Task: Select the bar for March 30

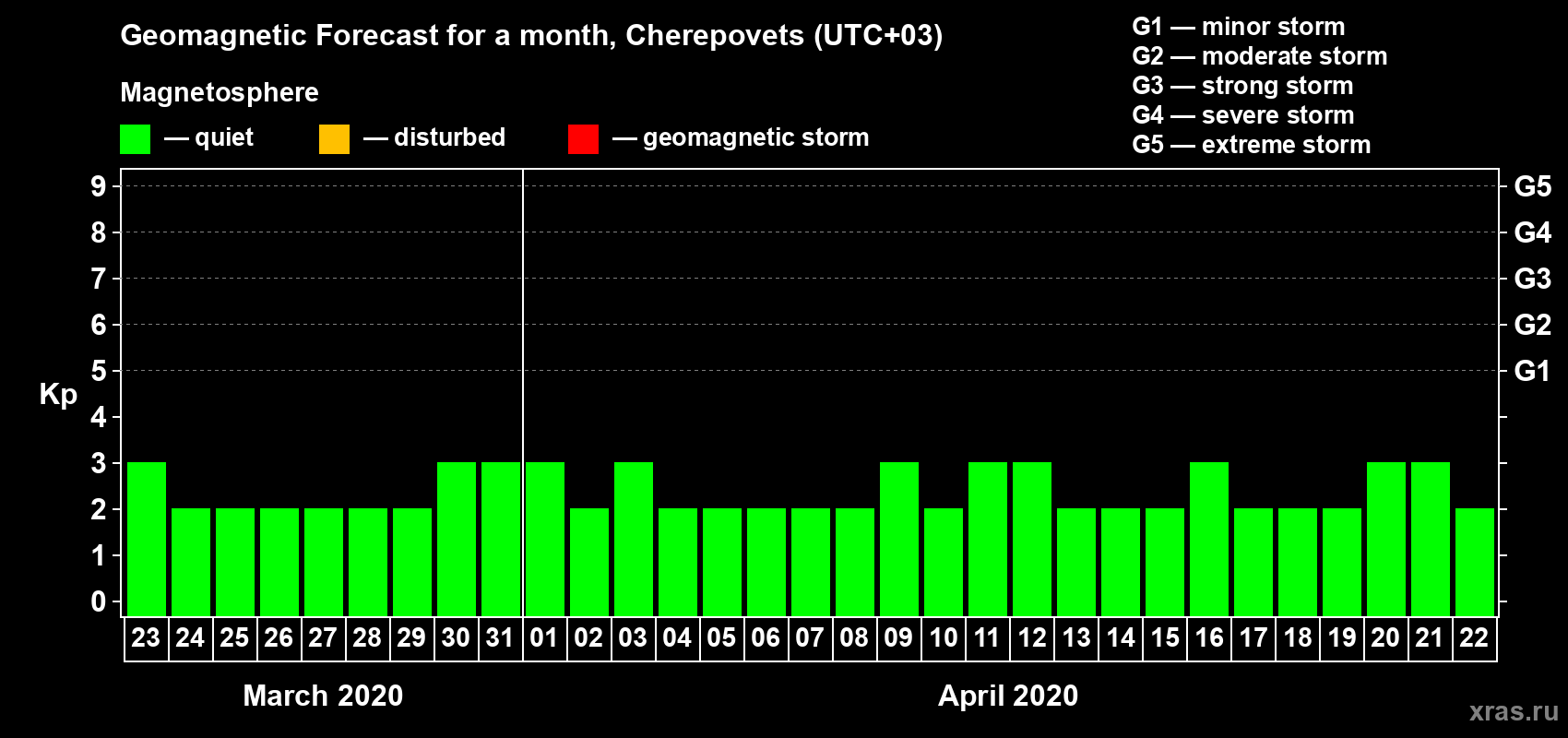Action: coord(457,539)
